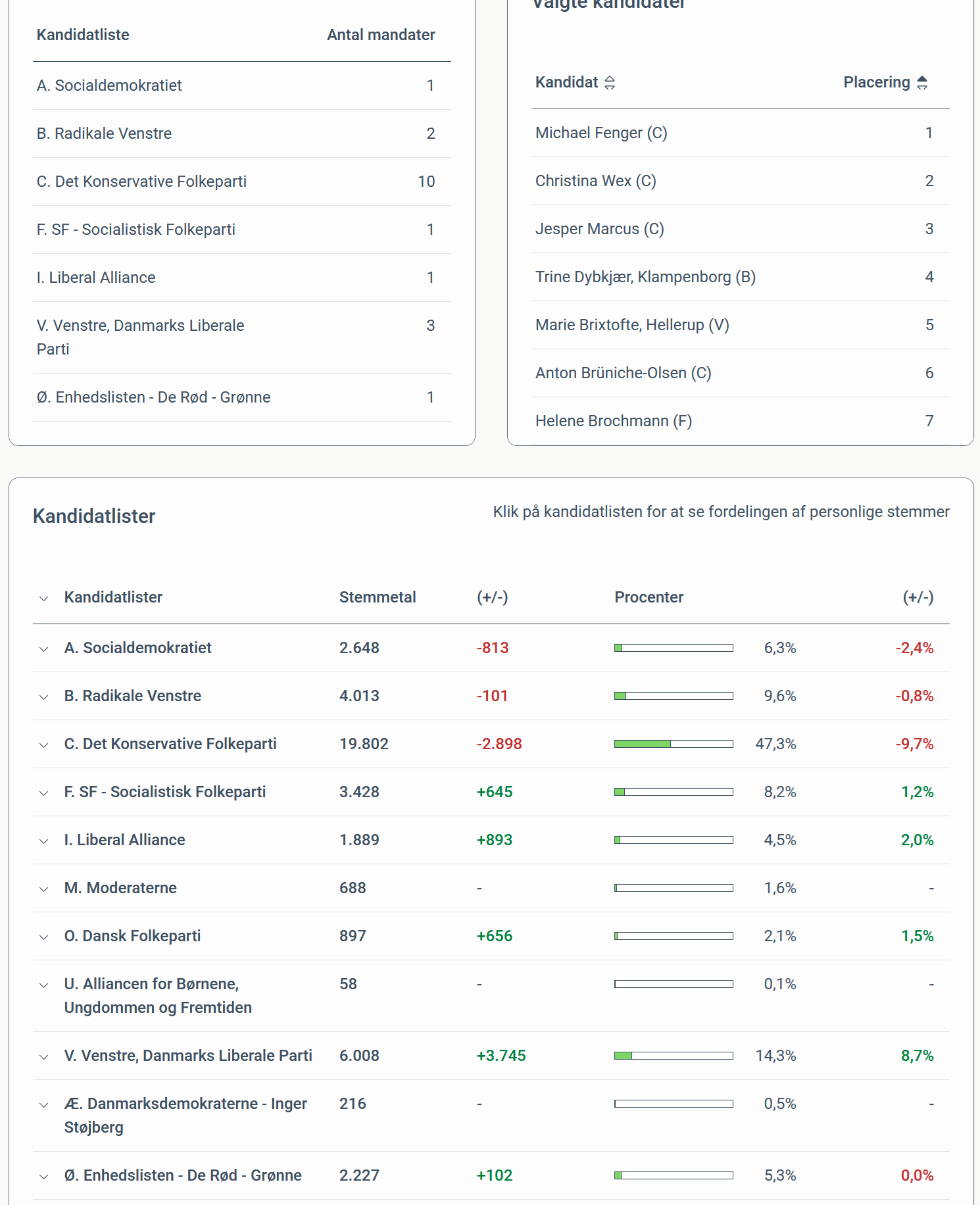
Task: Click the Procenter column header
Action: point(649,597)
